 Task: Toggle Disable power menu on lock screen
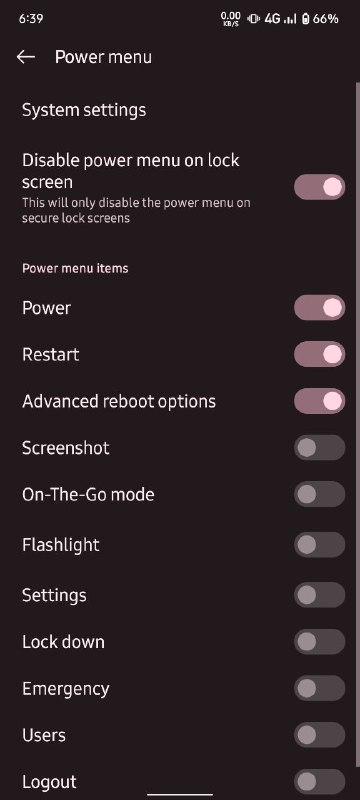click(x=319, y=187)
